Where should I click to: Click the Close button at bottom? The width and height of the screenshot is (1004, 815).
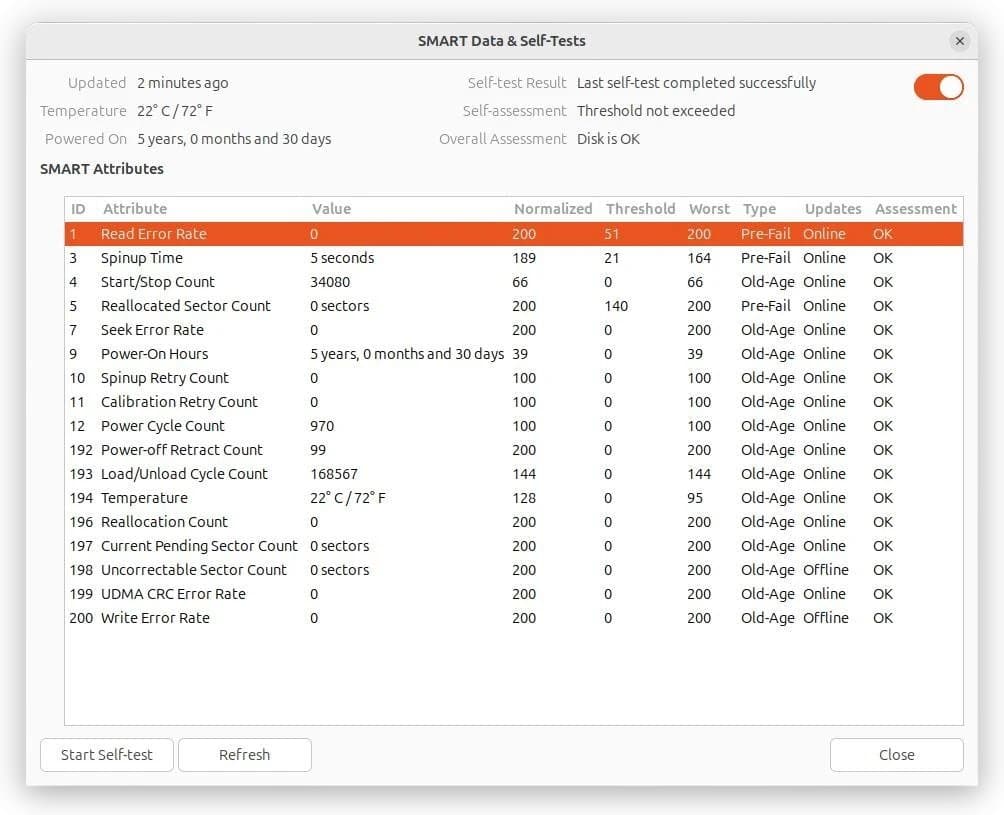pos(896,755)
